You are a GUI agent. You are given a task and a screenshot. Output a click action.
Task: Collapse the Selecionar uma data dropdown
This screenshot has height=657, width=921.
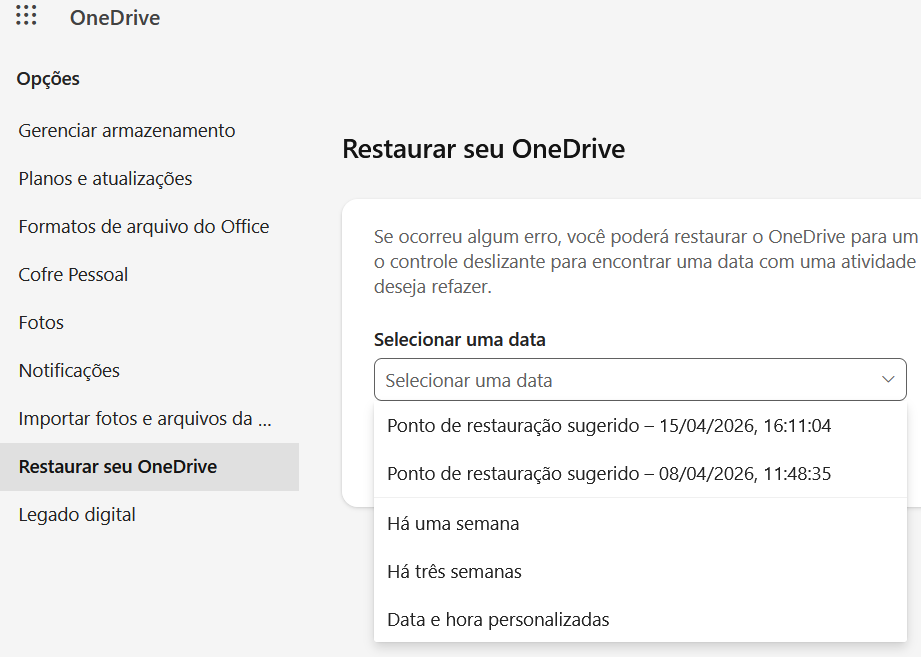click(x=640, y=380)
